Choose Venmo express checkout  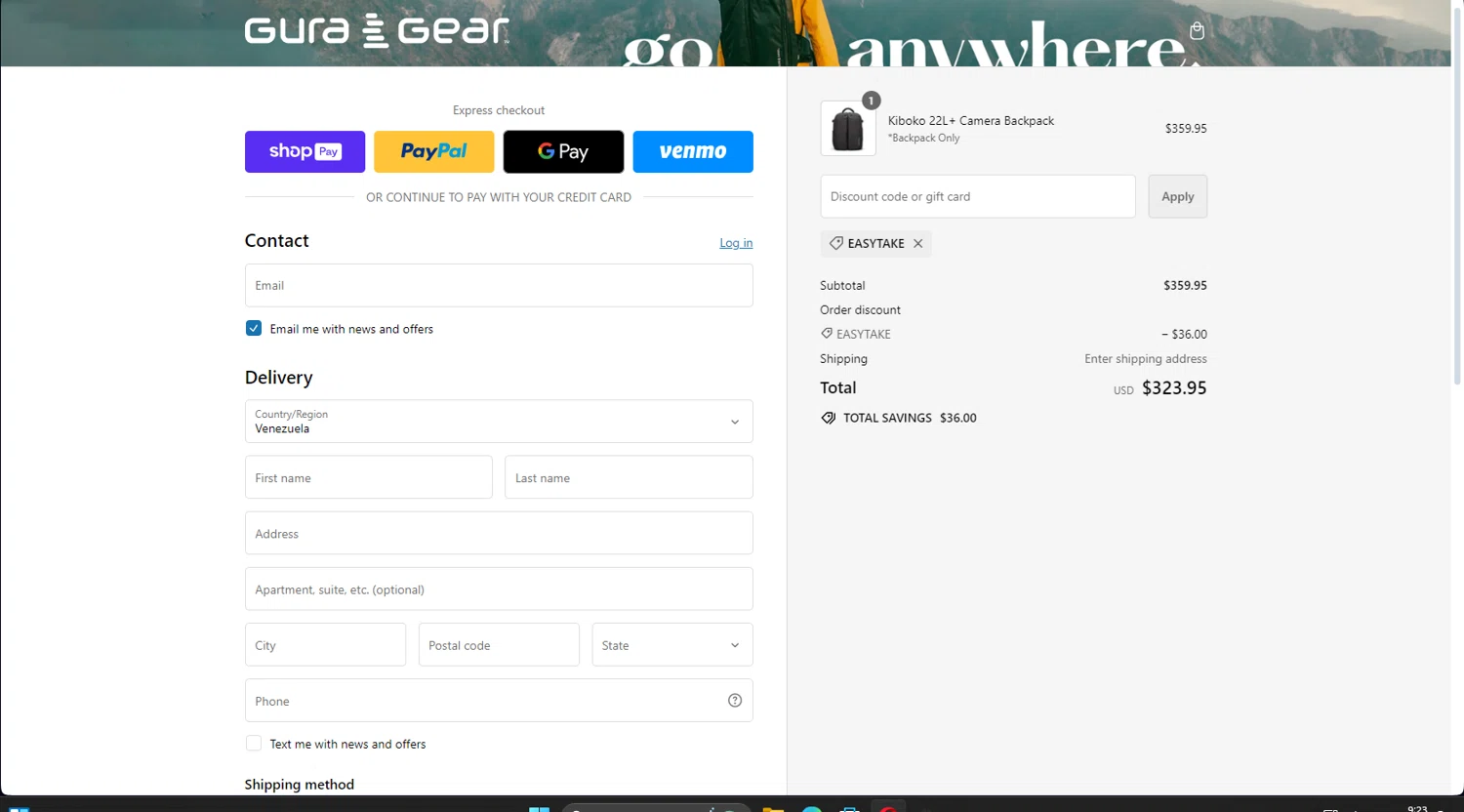[693, 151]
